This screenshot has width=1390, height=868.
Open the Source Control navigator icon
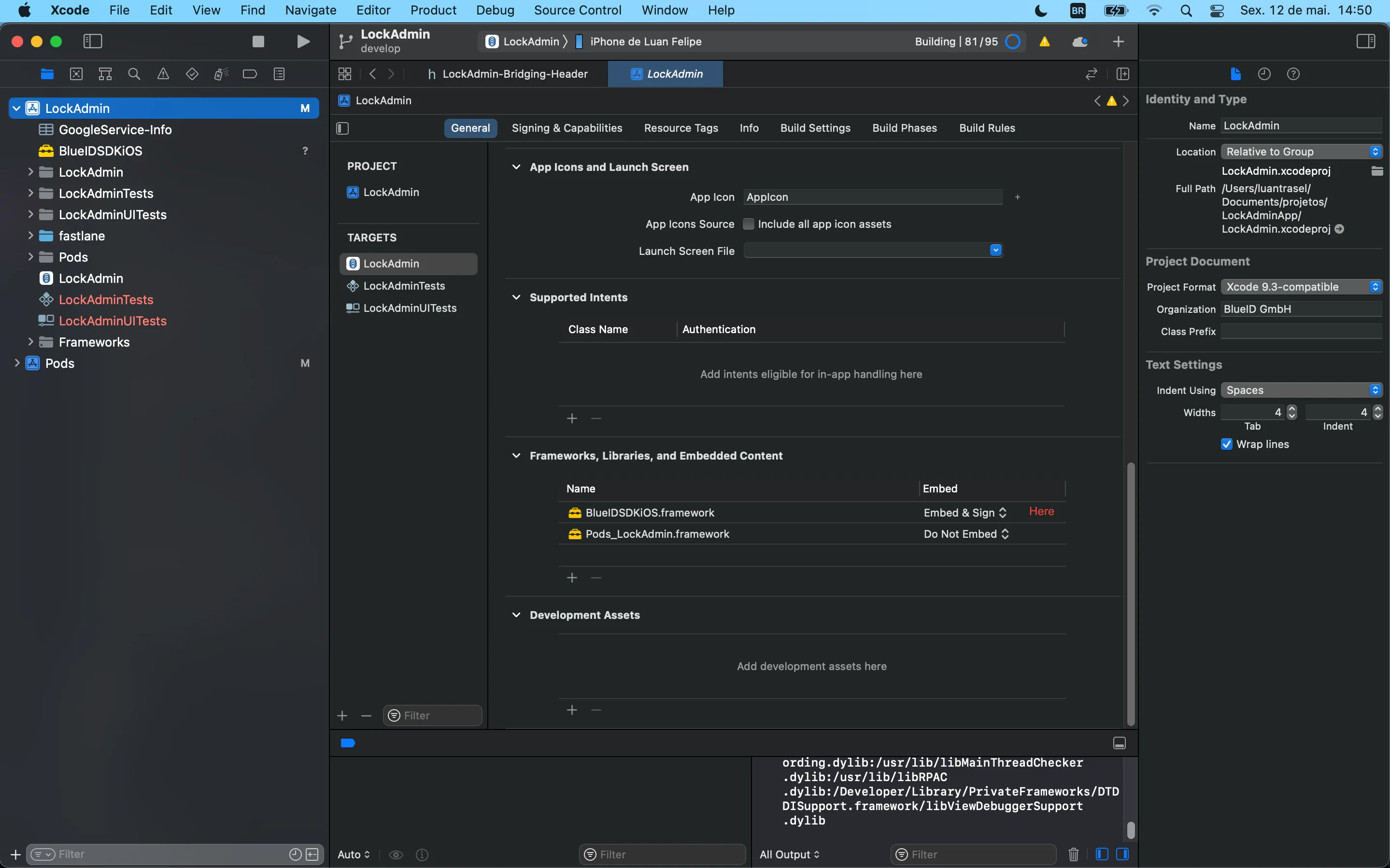tap(76, 74)
